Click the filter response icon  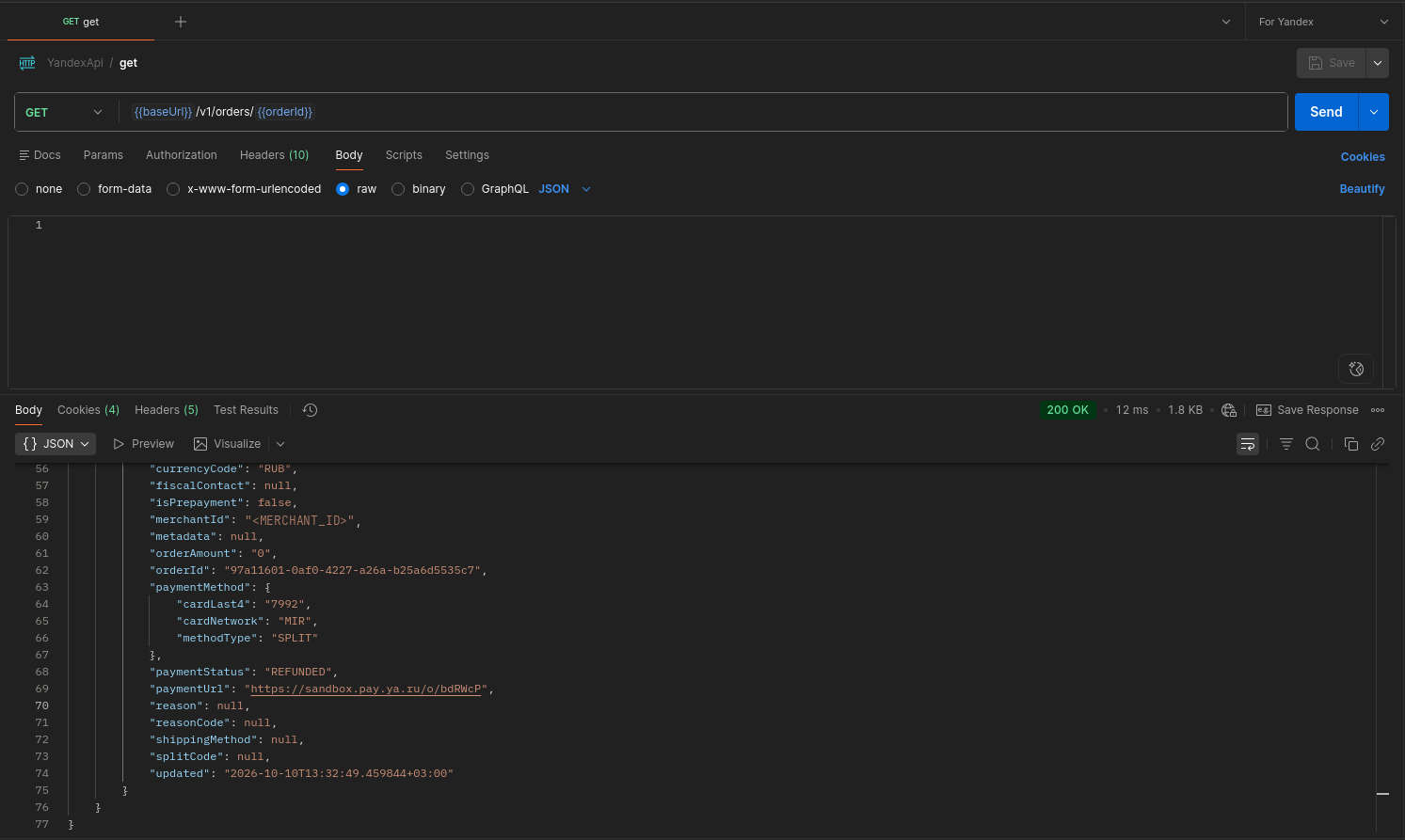pos(1286,444)
